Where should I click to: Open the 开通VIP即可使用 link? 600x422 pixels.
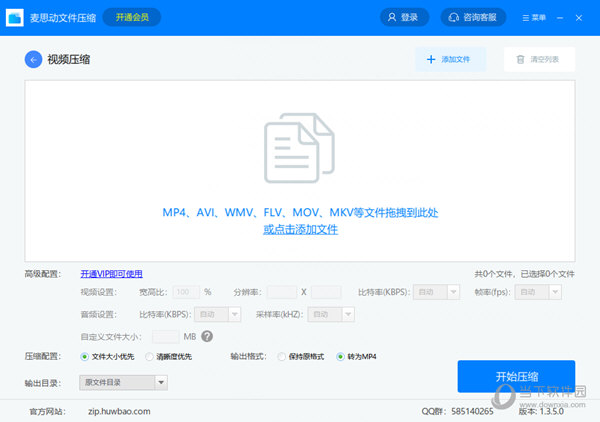tap(111, 274)
